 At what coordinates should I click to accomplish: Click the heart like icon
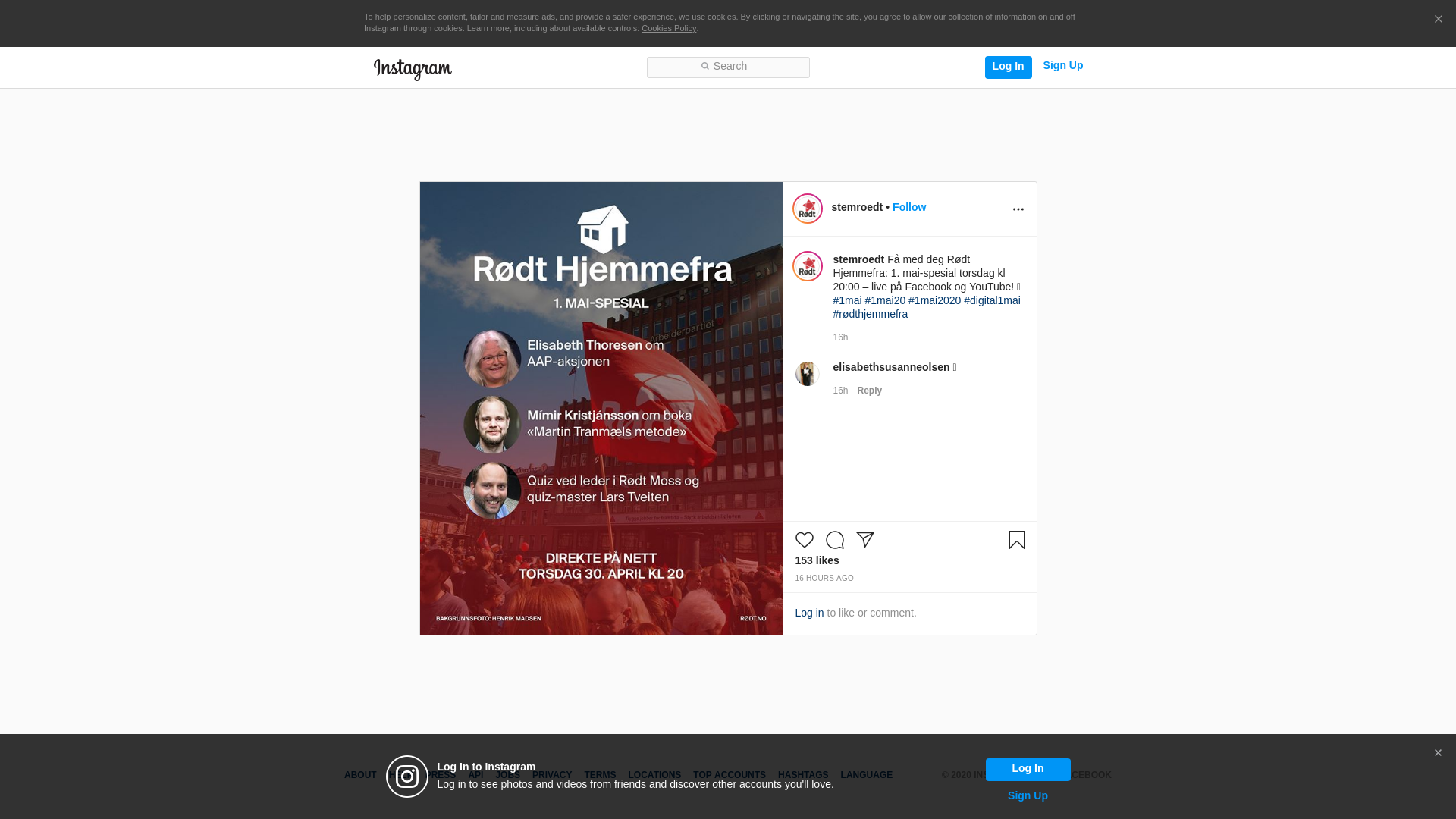coord(804,540)
